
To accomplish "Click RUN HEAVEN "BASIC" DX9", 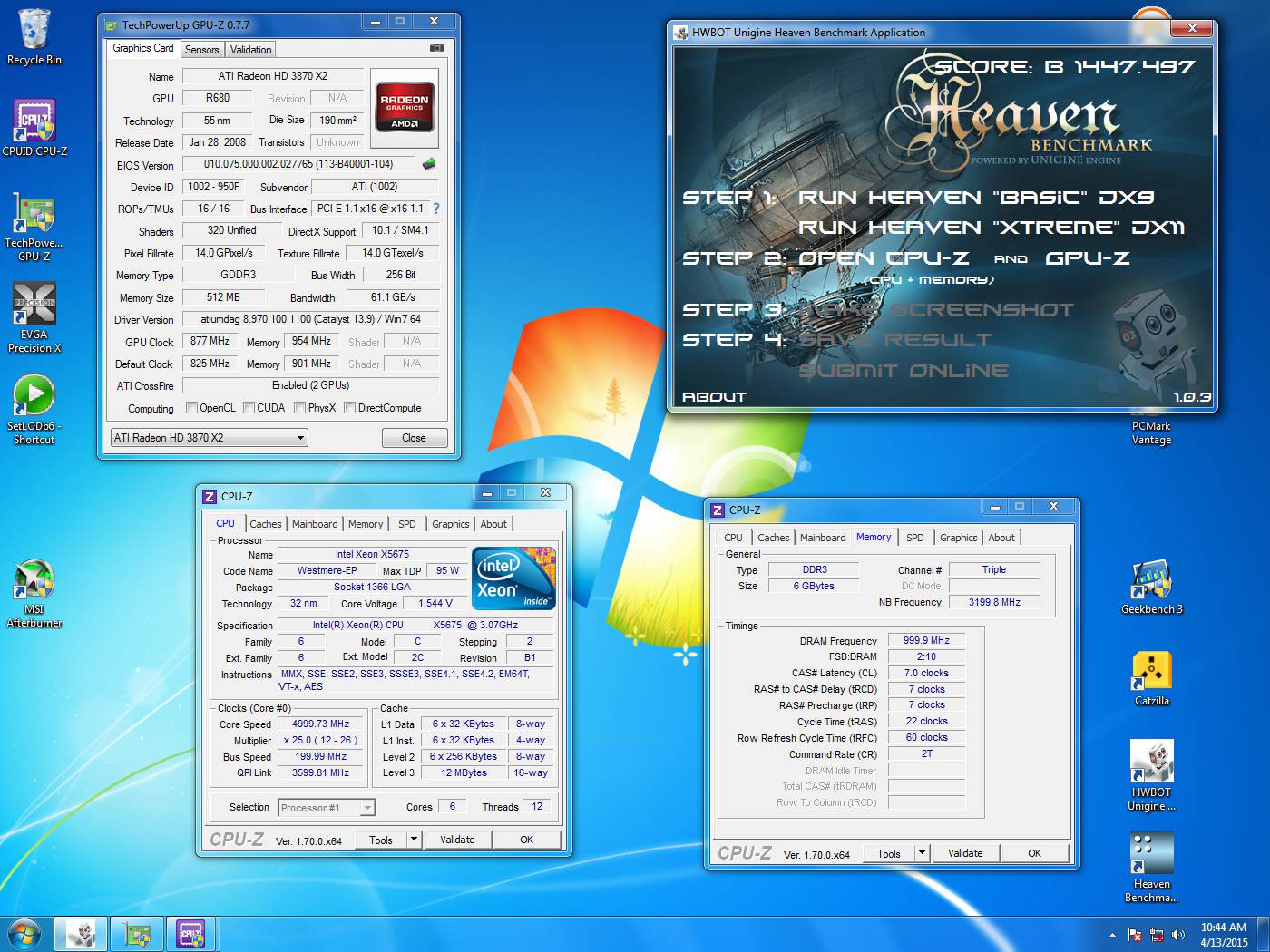I will point(976,198).
